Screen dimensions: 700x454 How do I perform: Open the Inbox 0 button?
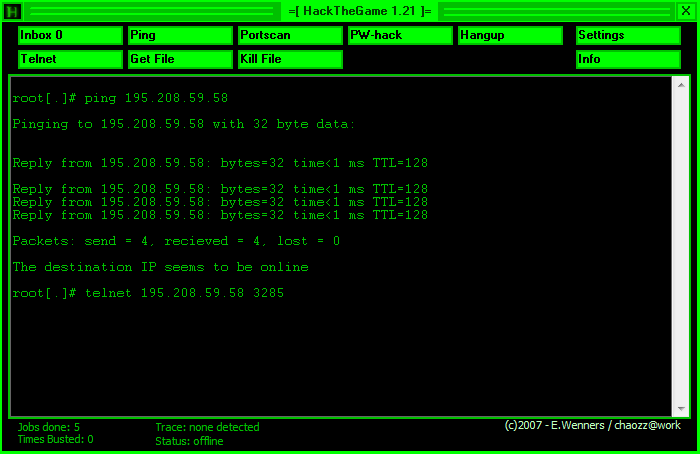click(x=70, y=35)
